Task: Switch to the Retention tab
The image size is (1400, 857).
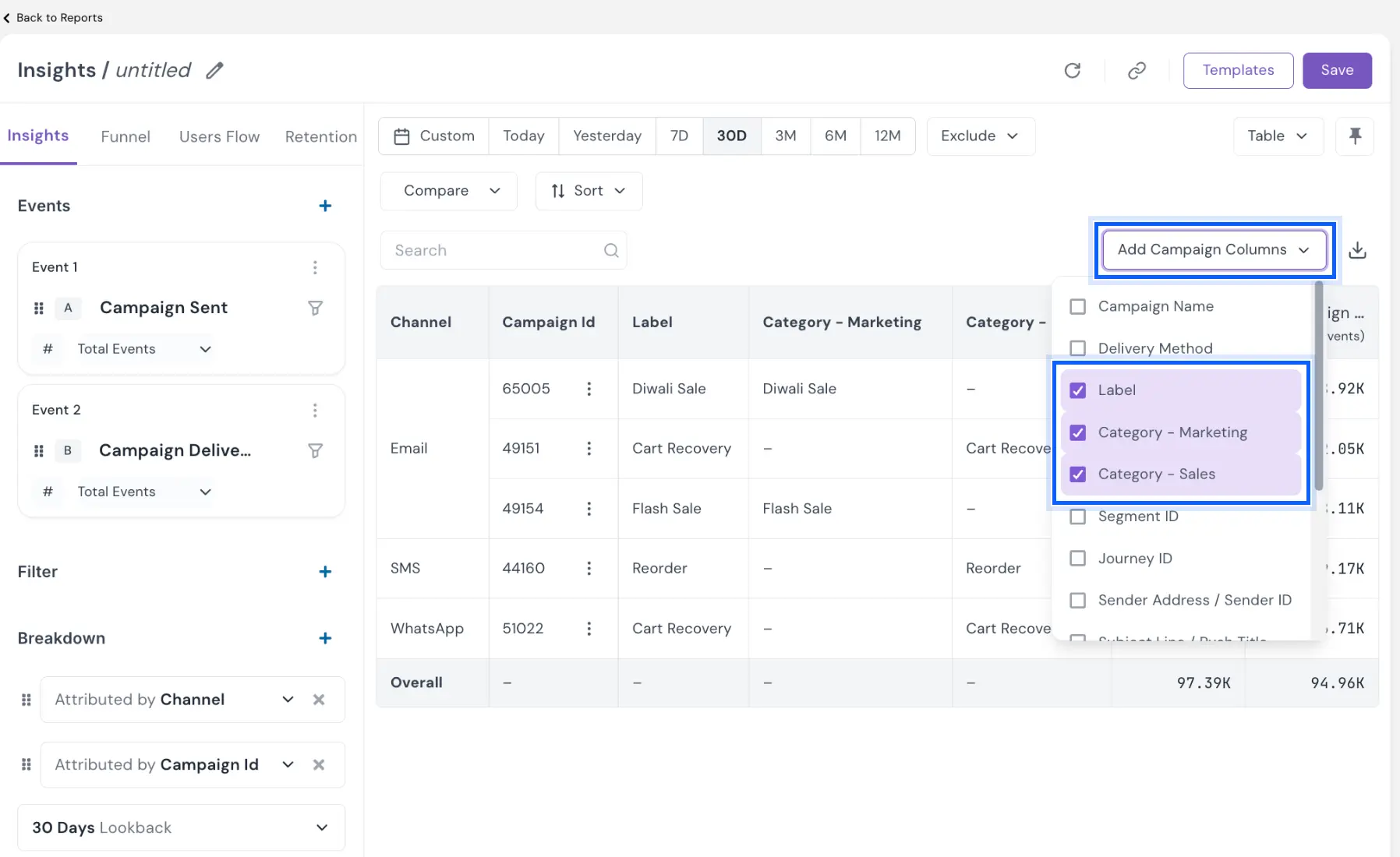Action: coord(321,136)
